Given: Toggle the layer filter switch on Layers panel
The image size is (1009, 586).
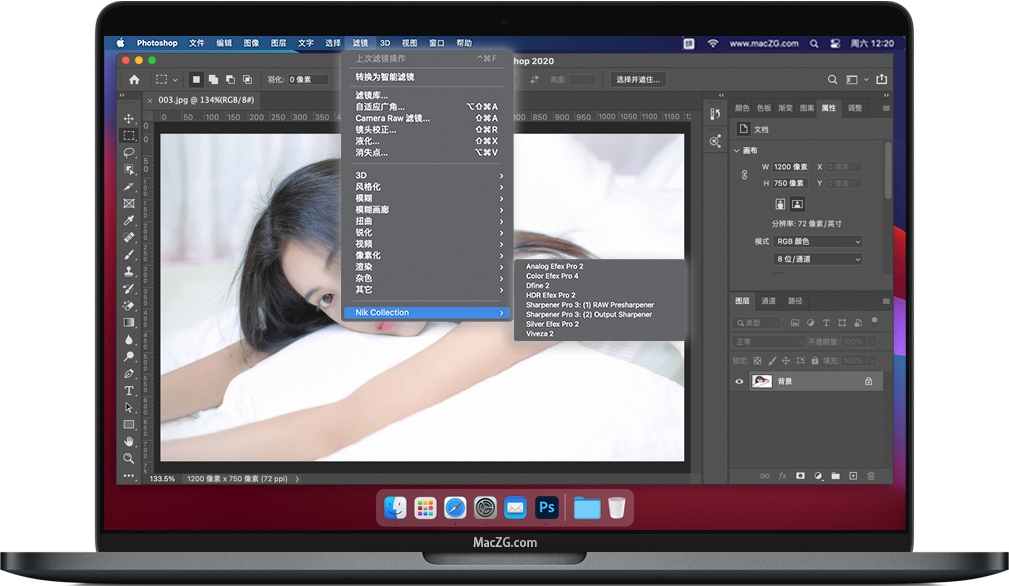Looking at the screenshot, I should click(874, 323).
